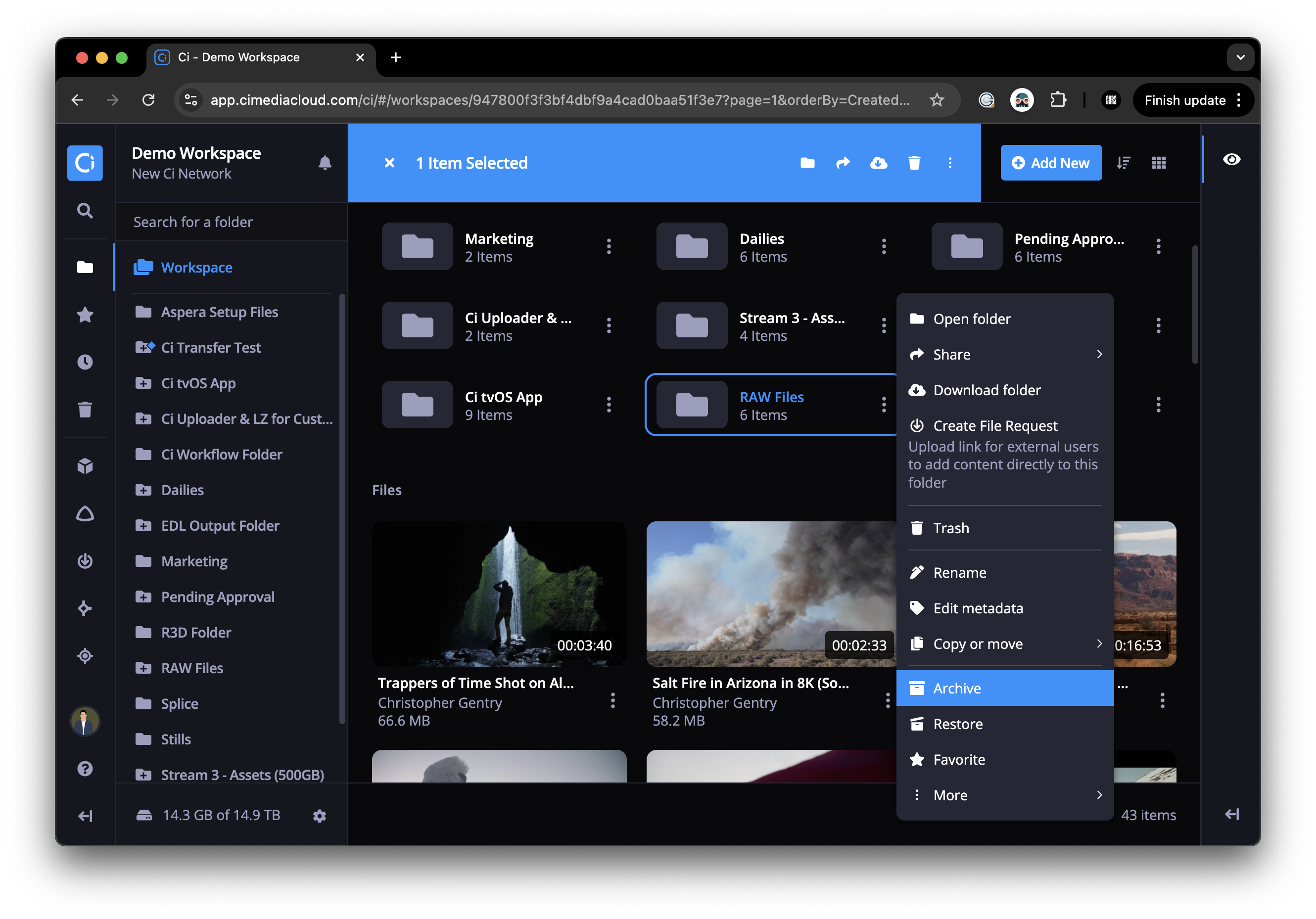Choose Restore from context menu
The image size is (1316, 919).
(1005, 724)
